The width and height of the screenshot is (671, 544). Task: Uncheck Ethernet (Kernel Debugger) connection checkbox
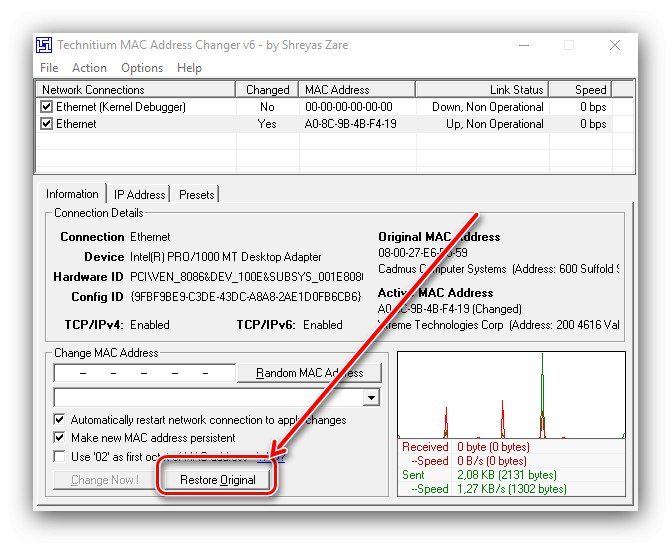[46, 107]
